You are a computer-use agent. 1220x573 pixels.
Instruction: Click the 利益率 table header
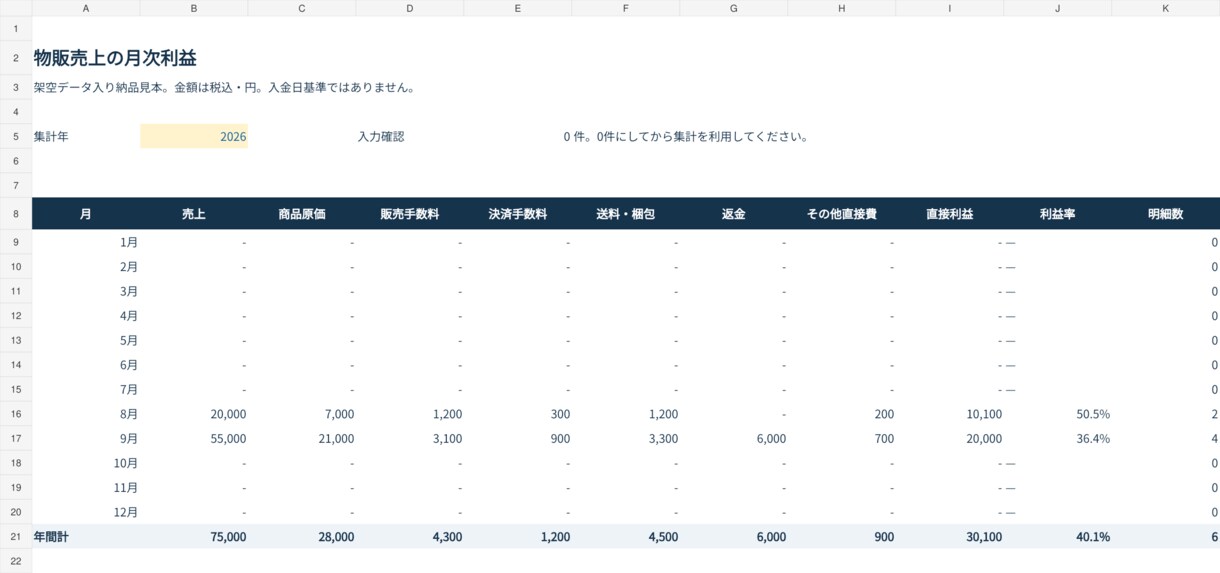[x=1058, y=214]
